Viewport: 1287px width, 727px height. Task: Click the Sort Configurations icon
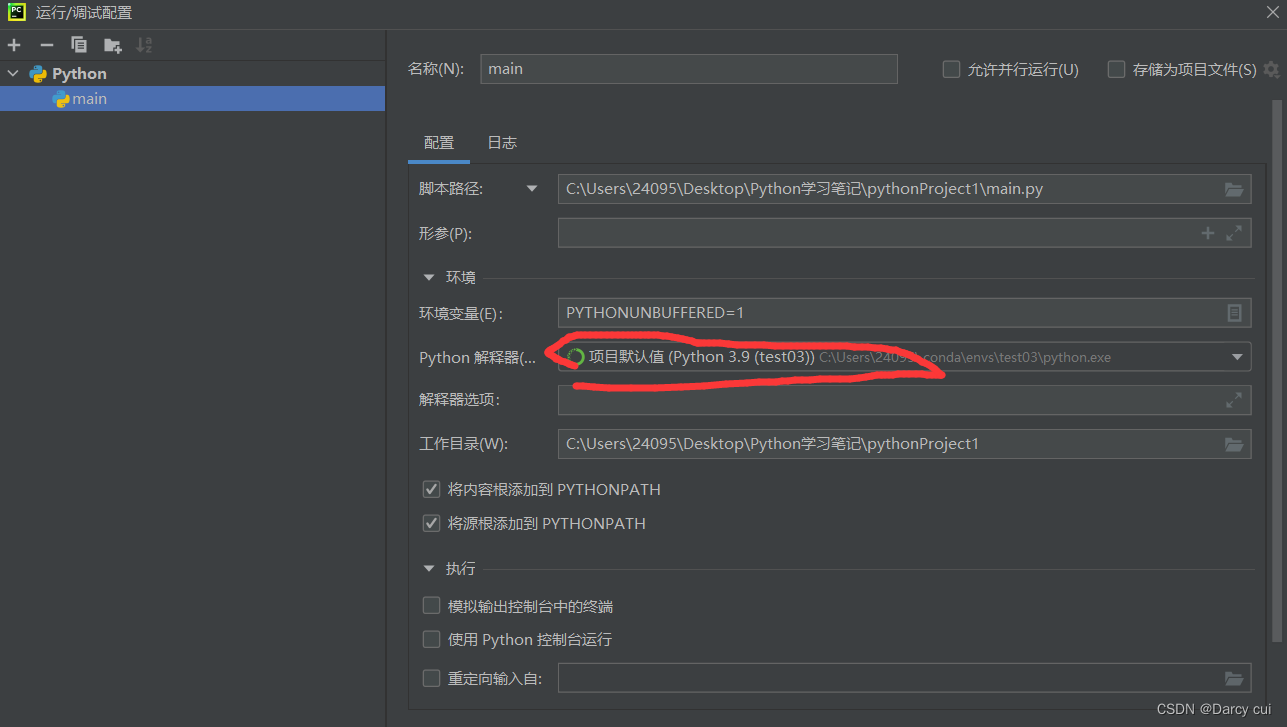pyautogui.click(x=144, y=45)
